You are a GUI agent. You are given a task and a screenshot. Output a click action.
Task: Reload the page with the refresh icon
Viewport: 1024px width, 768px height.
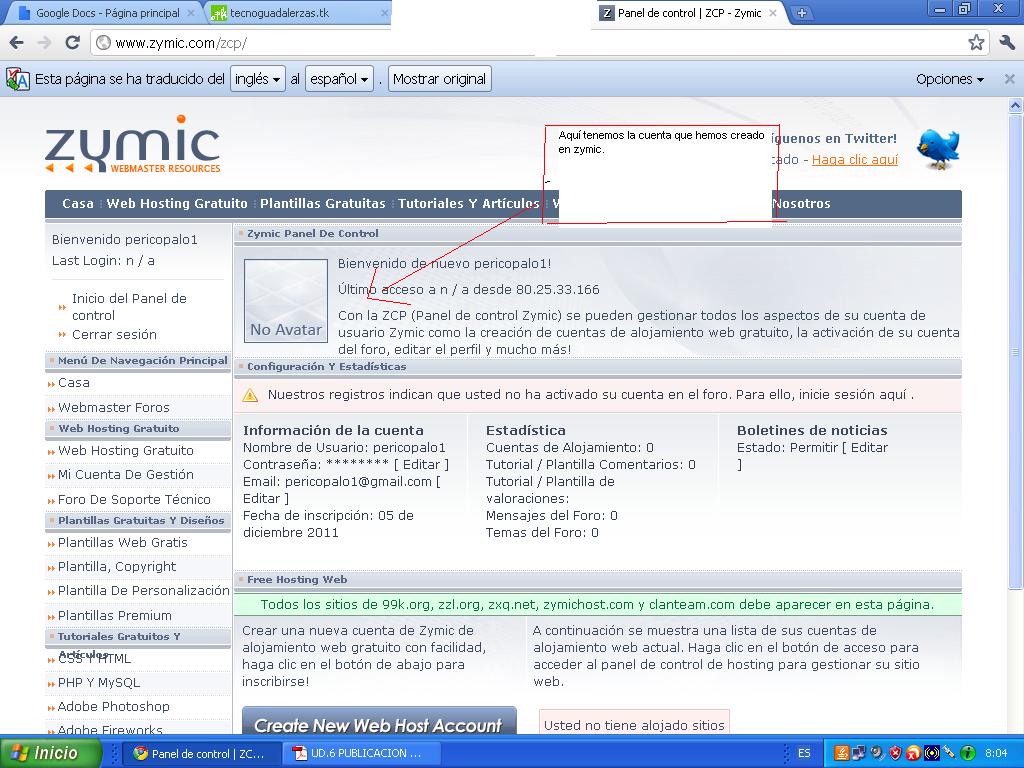click(72, 43)
